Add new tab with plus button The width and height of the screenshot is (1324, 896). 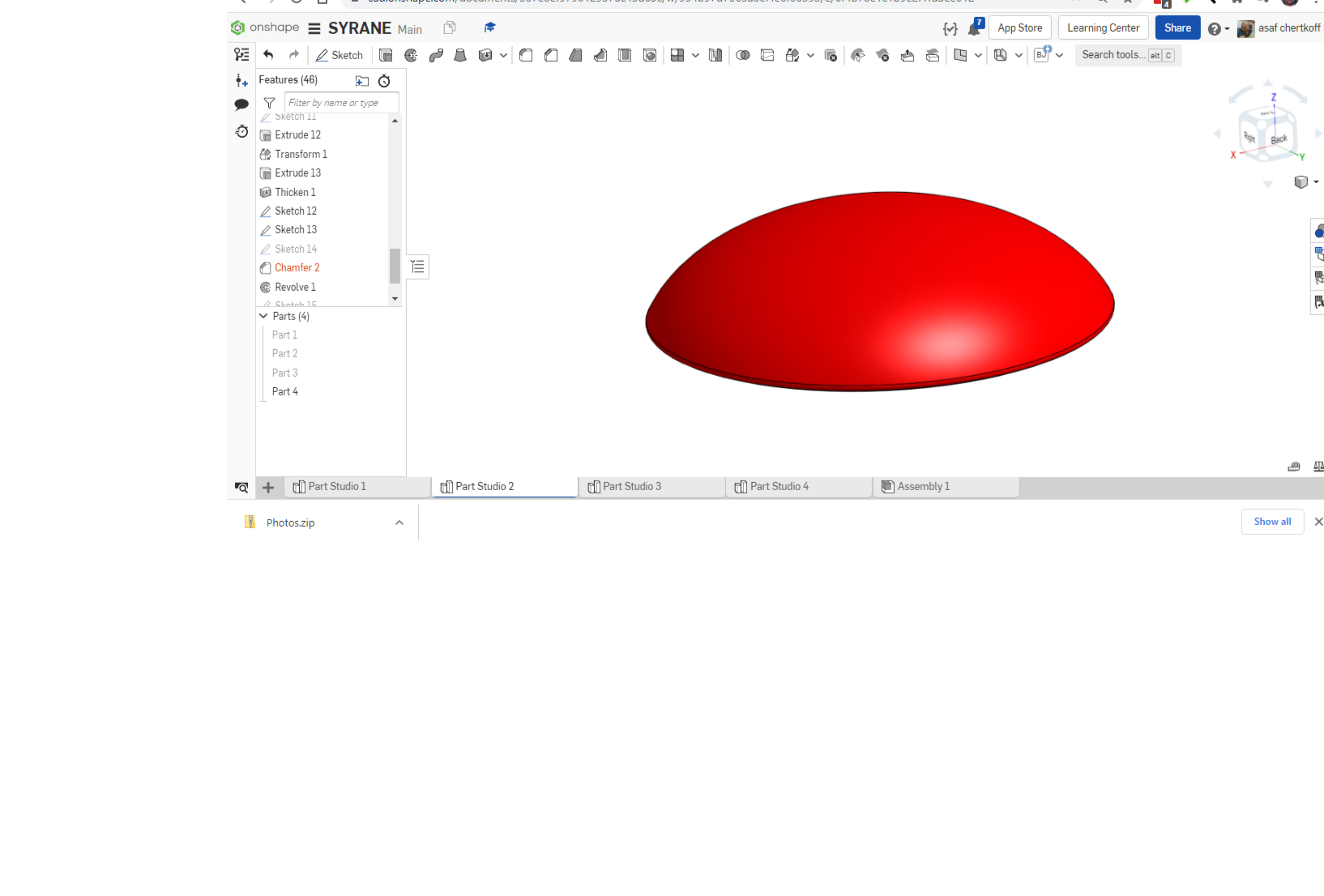(268, 488)
